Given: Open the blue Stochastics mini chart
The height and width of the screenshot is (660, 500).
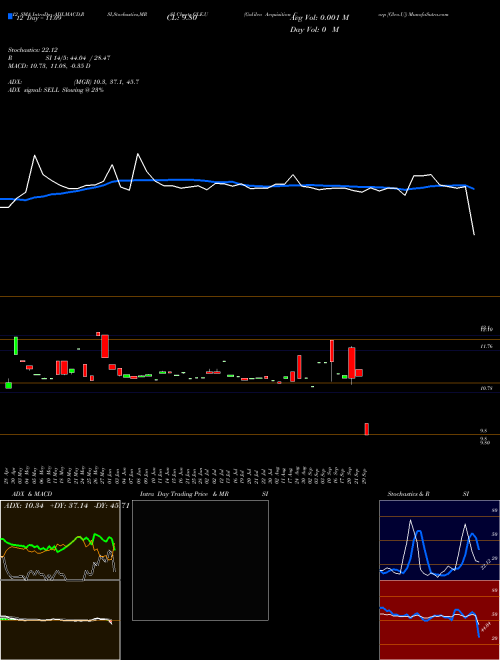Looking at the screenshot, I should click(x=439, y=540).
